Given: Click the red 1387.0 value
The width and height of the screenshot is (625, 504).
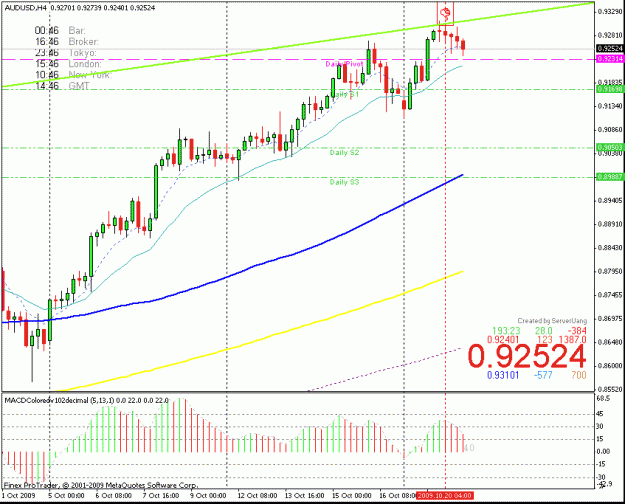Looking at the screenshot, I should coord(572,339).
